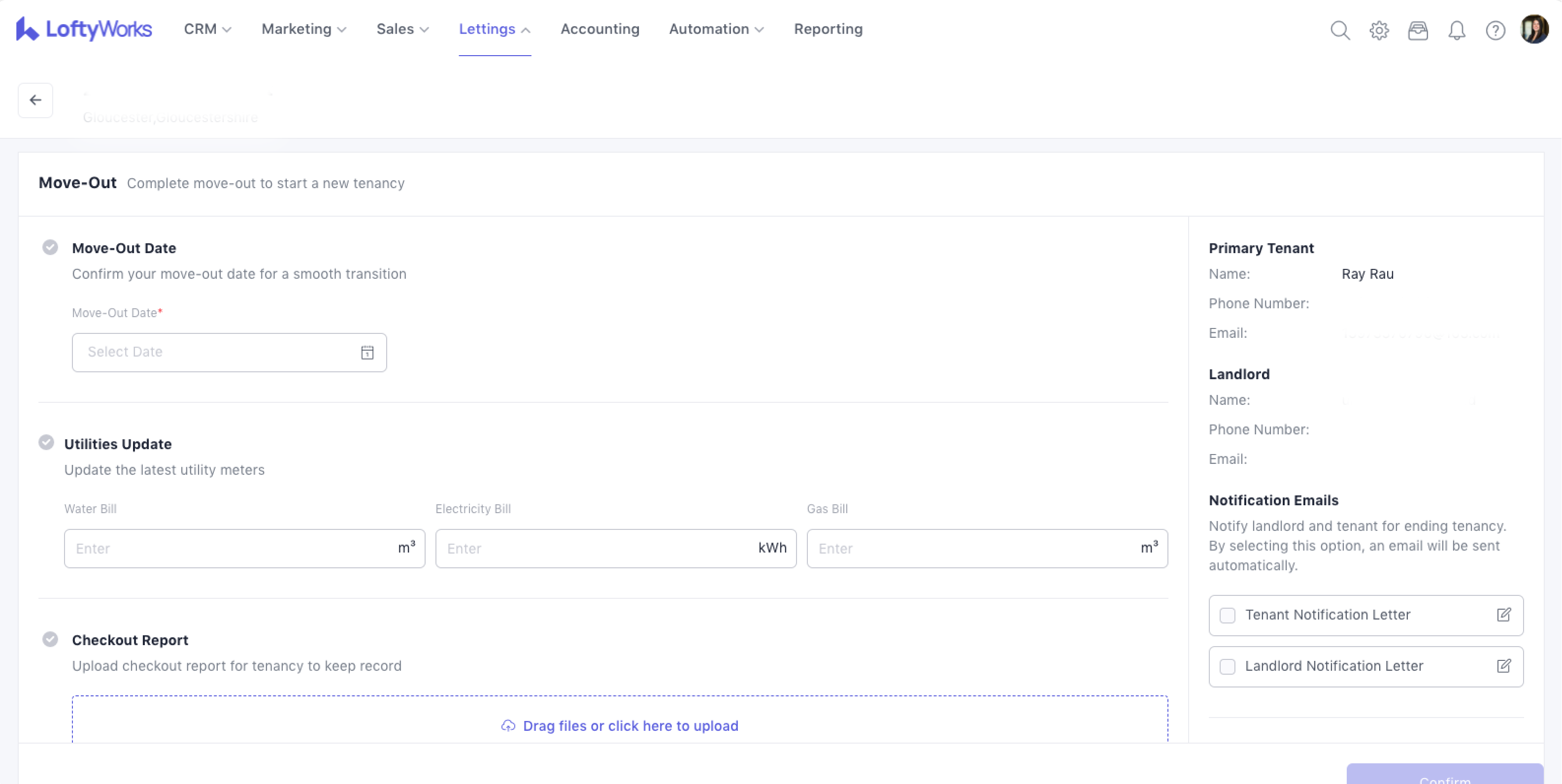
Task: Expand the Automation dropdown menu
Action: point(716,29)
